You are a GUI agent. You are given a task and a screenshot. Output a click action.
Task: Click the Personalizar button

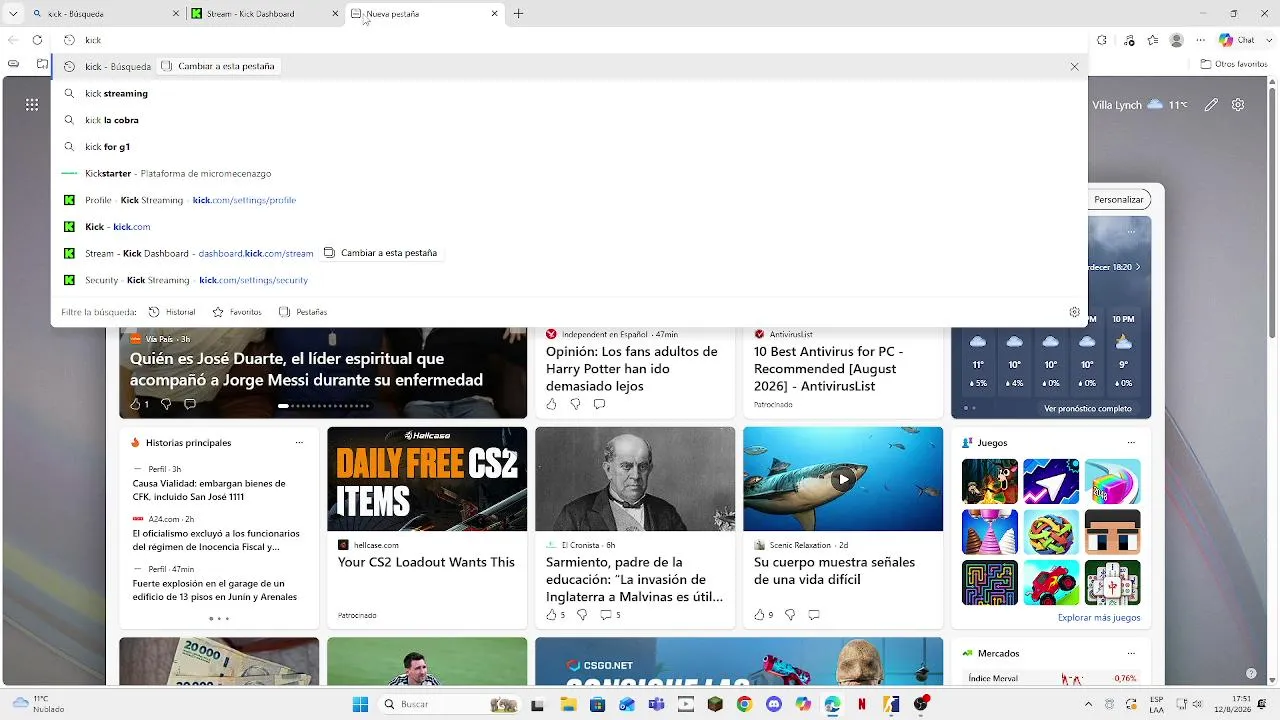[x=1119, y=199]
